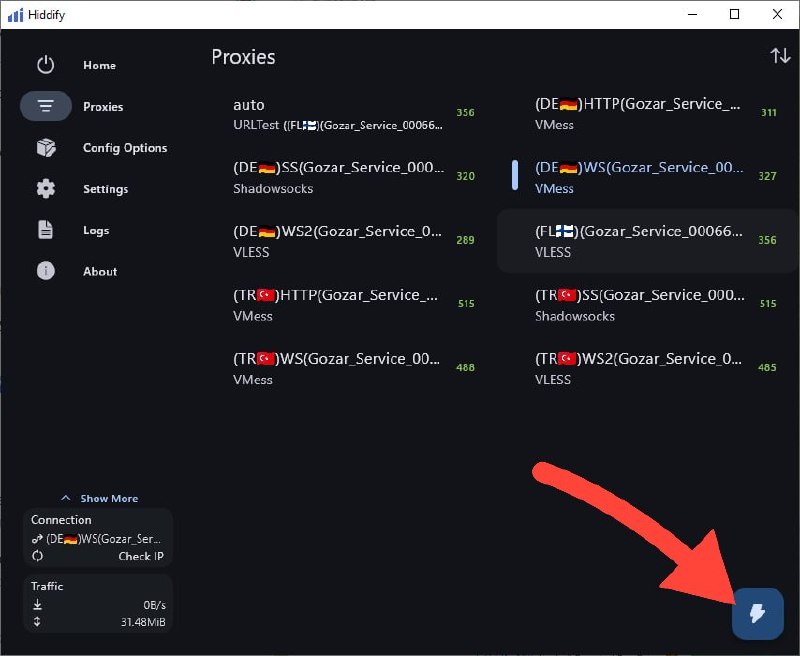The width and height of the screenshot is (800, 656).
Task: Select the (DE)SS Shadowsocks proxy
Action: [x=346, y=177]
